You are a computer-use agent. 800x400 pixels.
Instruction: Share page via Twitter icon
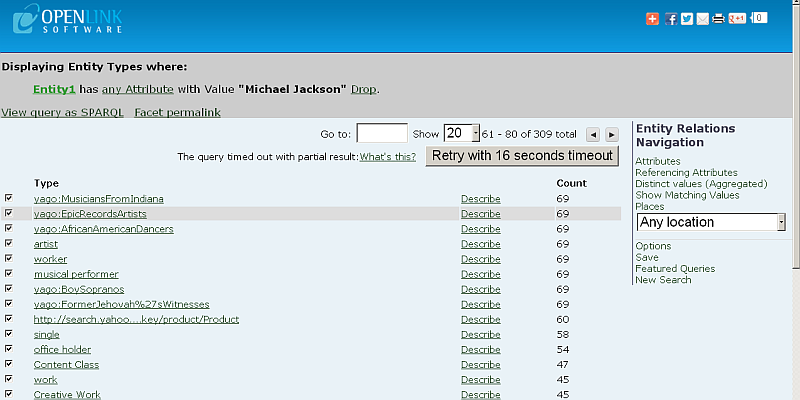(x=687, y=19)
